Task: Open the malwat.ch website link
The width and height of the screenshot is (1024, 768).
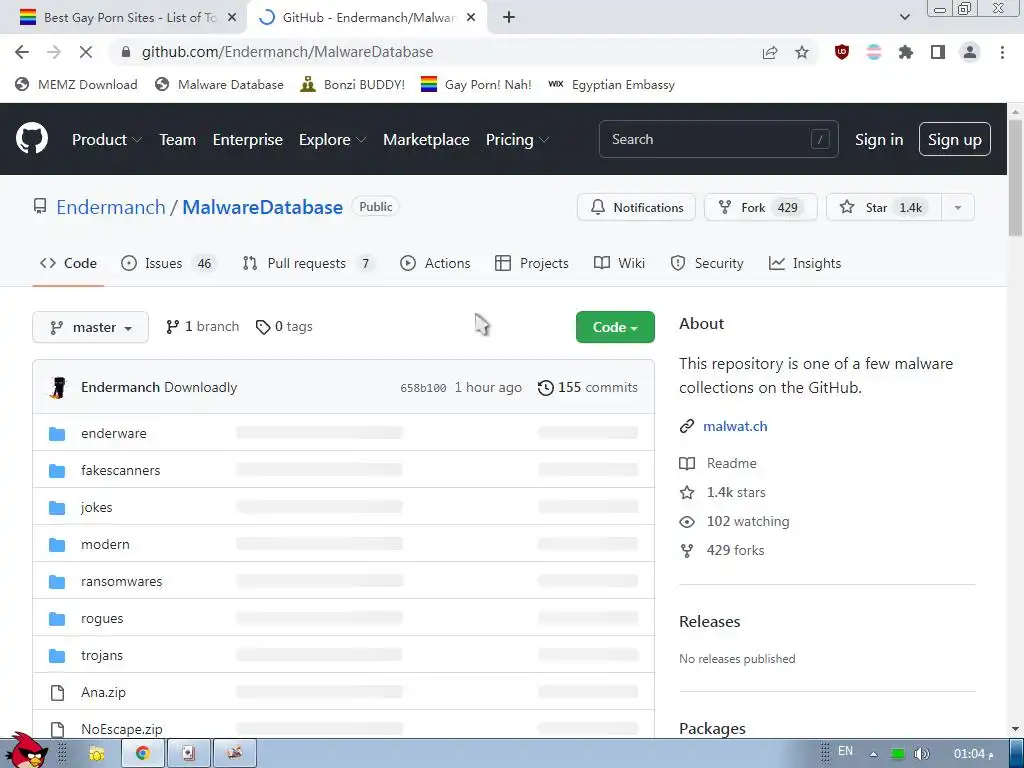Action: point(735,426)
